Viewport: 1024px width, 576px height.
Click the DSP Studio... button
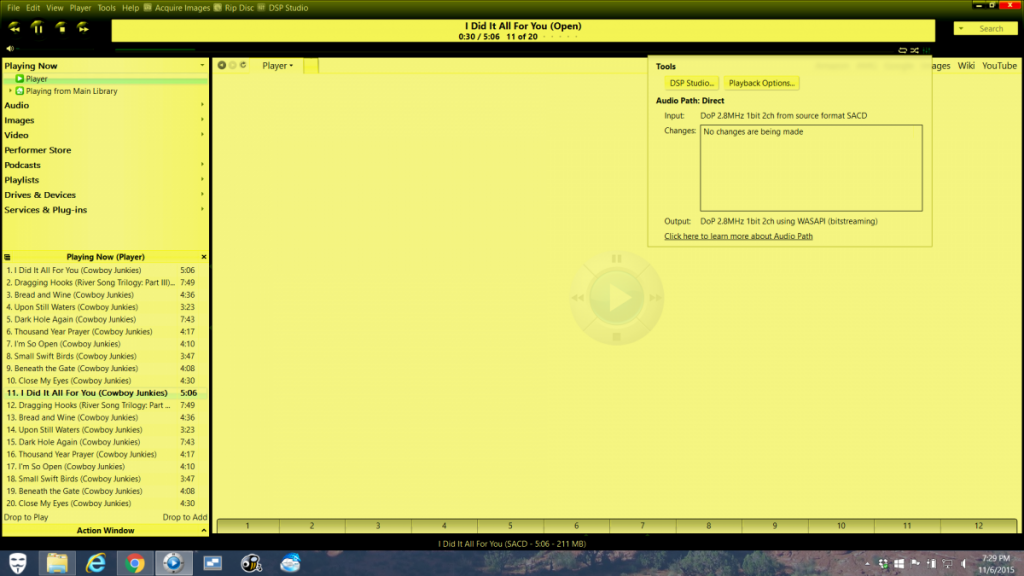(692, 83)
